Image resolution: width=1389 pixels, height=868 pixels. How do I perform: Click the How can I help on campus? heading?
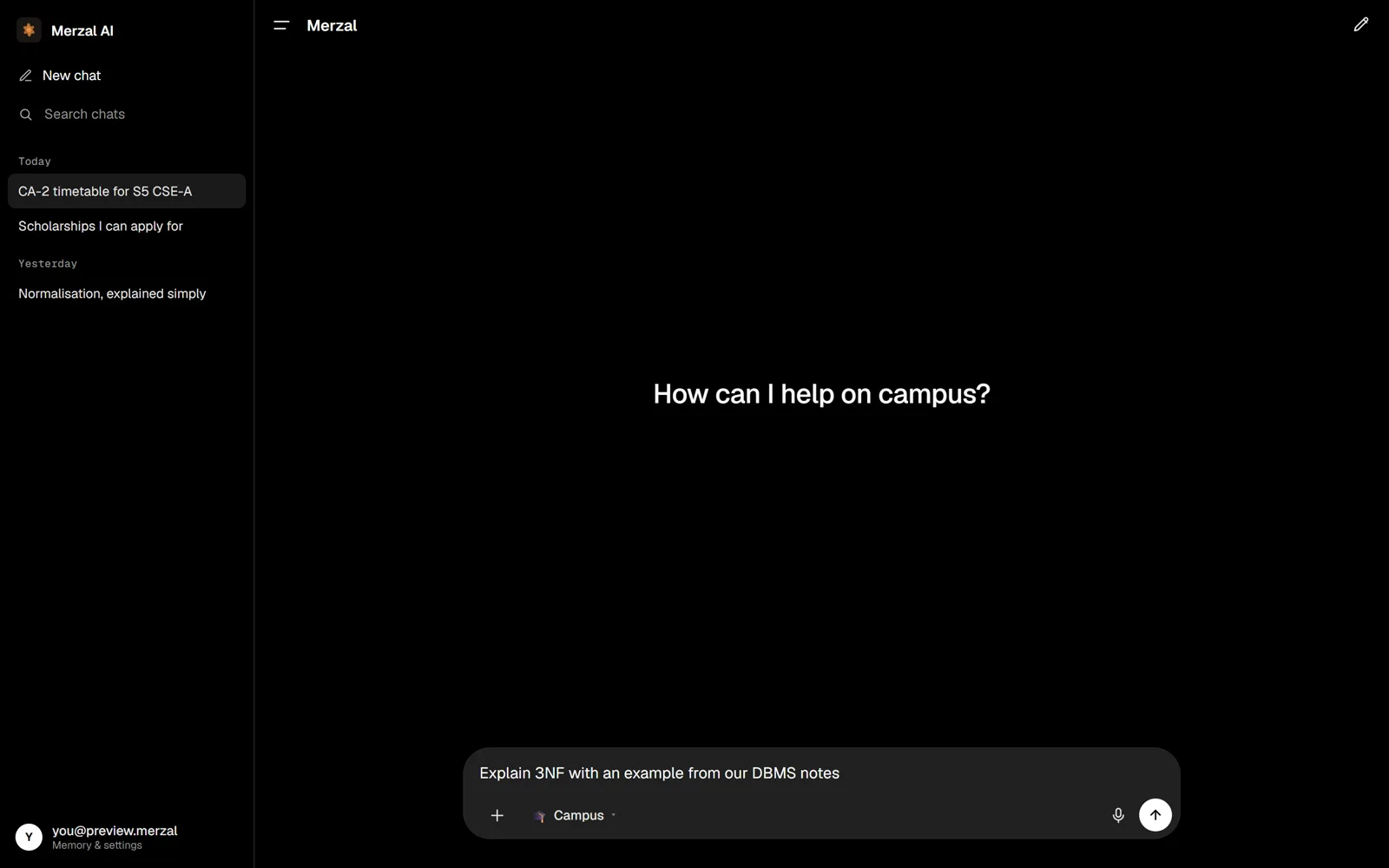click(x=821, y=394)
